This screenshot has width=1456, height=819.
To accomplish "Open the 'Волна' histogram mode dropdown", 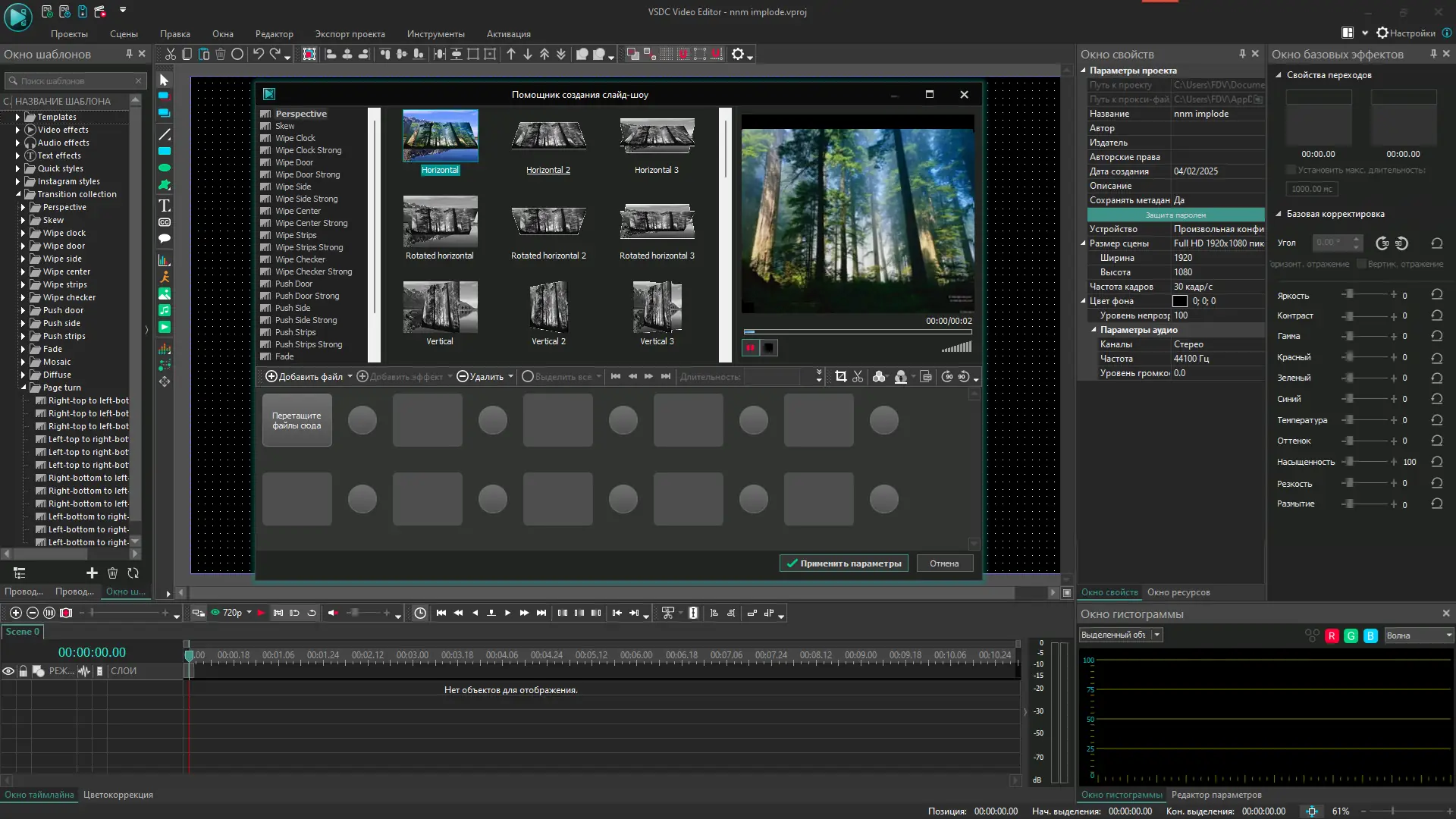I will [x=1418, y=635].
